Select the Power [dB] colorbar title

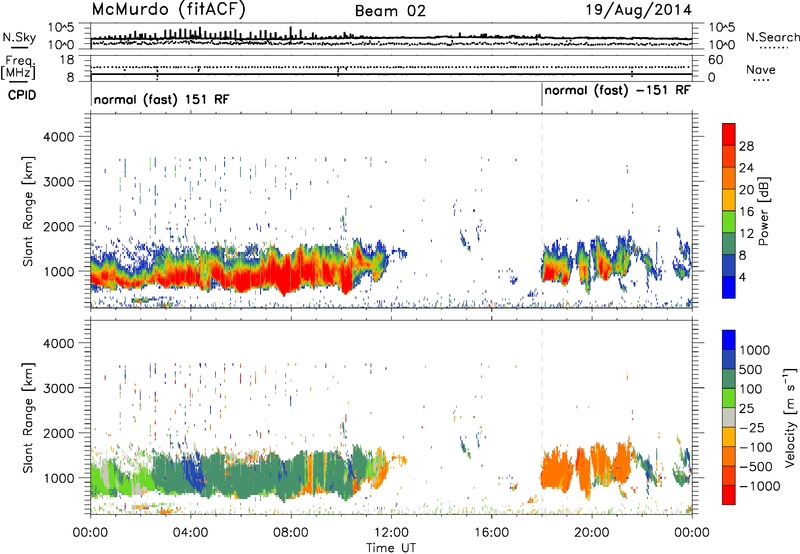[763, 211]
